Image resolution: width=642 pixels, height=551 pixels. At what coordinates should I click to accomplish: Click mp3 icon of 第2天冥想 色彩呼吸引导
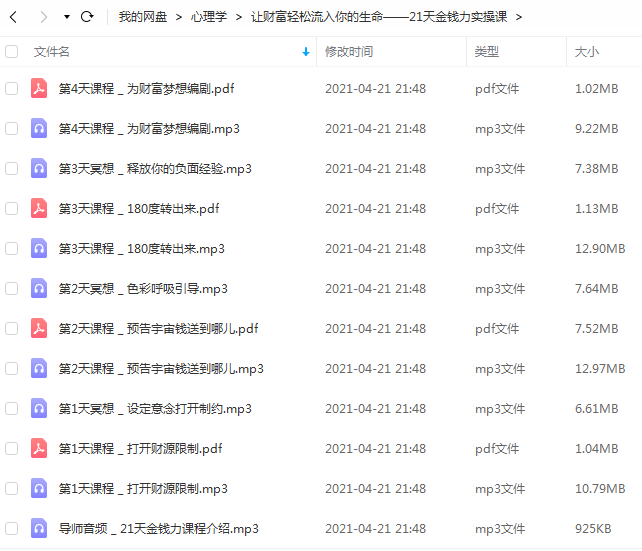click(x=39, y=288)
